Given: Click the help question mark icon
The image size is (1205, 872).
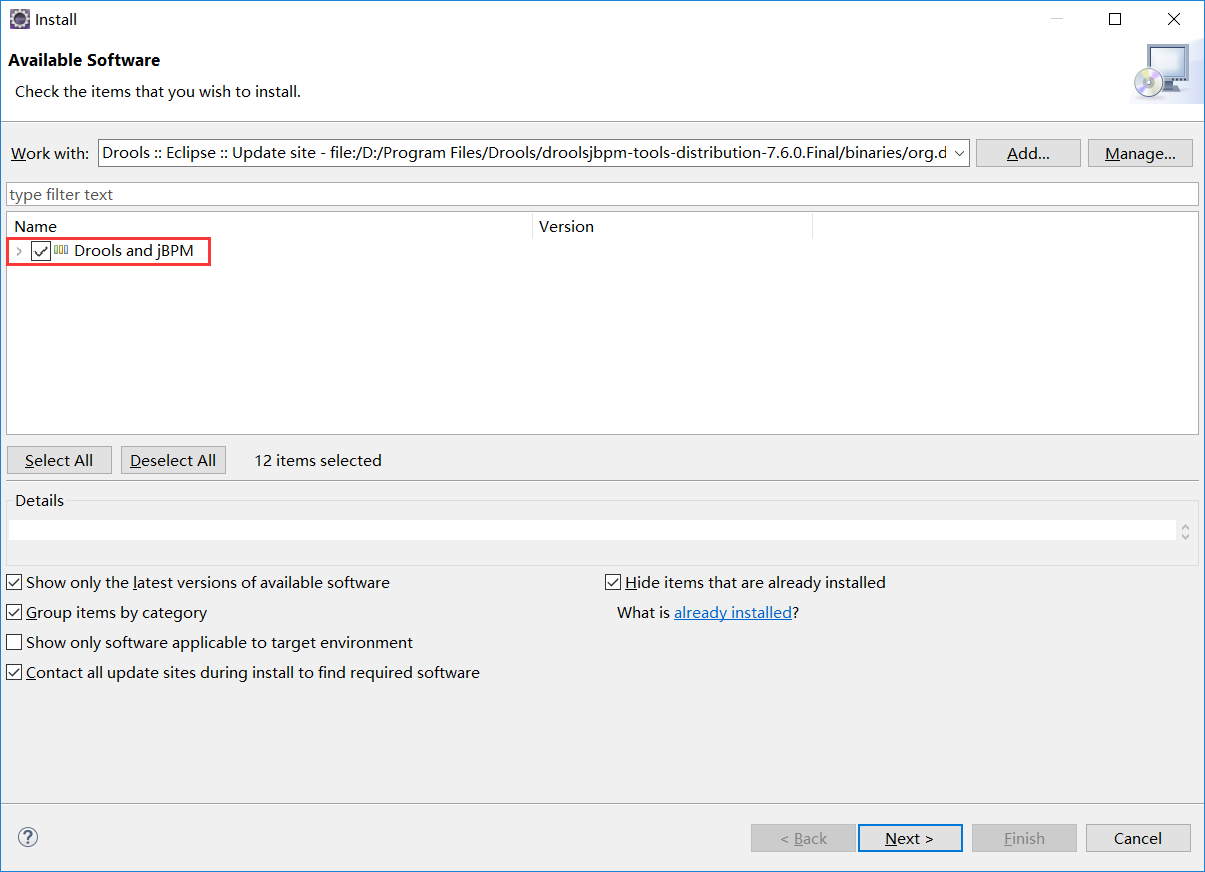Looking at the screenshot, I should tap(28, 837).
